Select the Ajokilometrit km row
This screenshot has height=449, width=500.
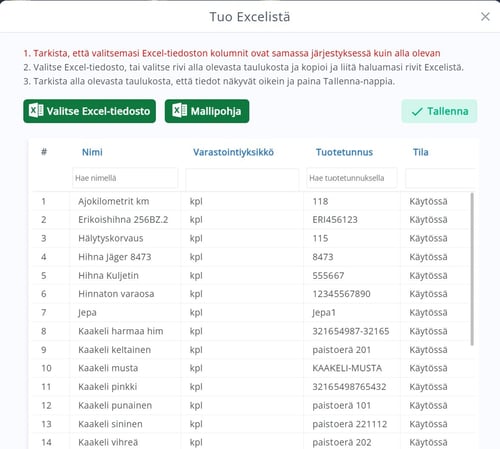click(x=251, y=201)
